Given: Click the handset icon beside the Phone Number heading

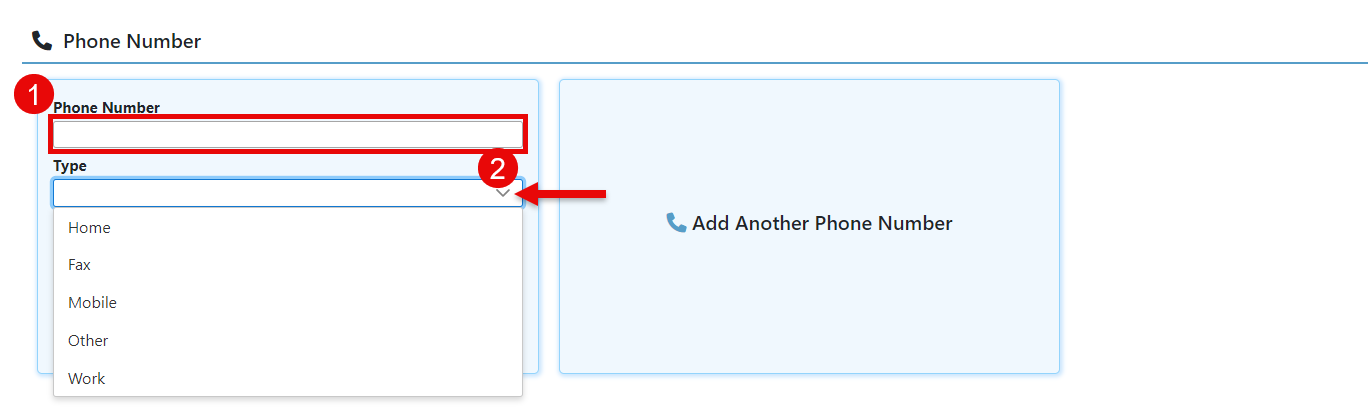Looking at the screenshot, I should click(x=42, y=41).
